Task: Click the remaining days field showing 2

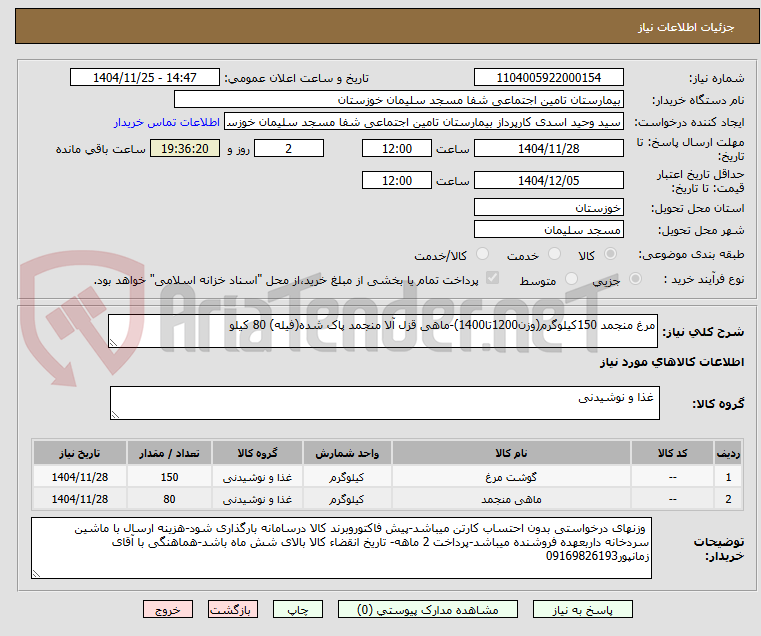Action: [x=289, y=149]
